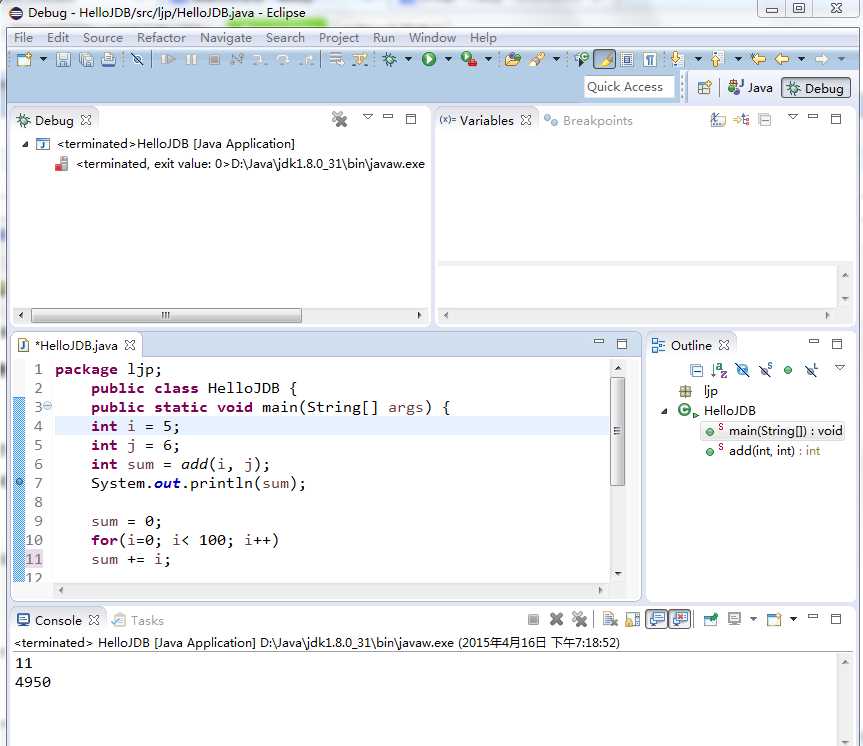The width and height of the screenshot is (863, 746).
Task: Click the Save icon in toolbar
Action: pos(63,59)
